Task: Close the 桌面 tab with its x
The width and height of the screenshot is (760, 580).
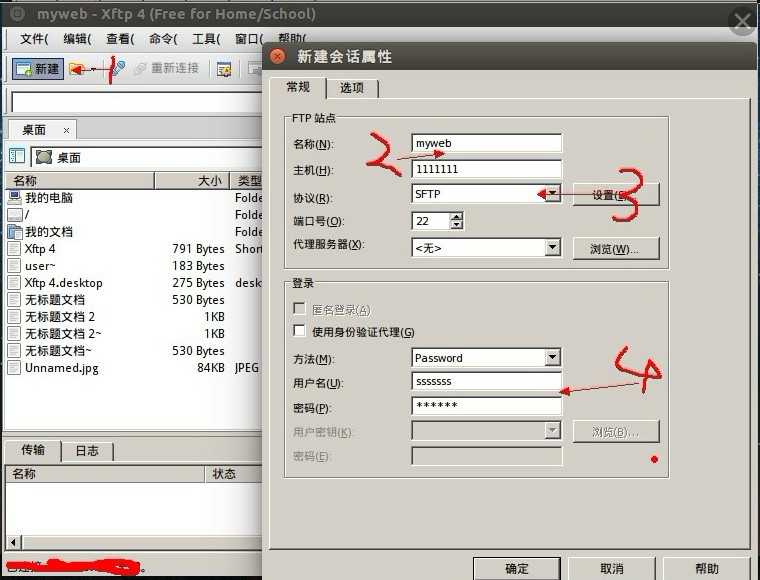Action: (66, 130)
